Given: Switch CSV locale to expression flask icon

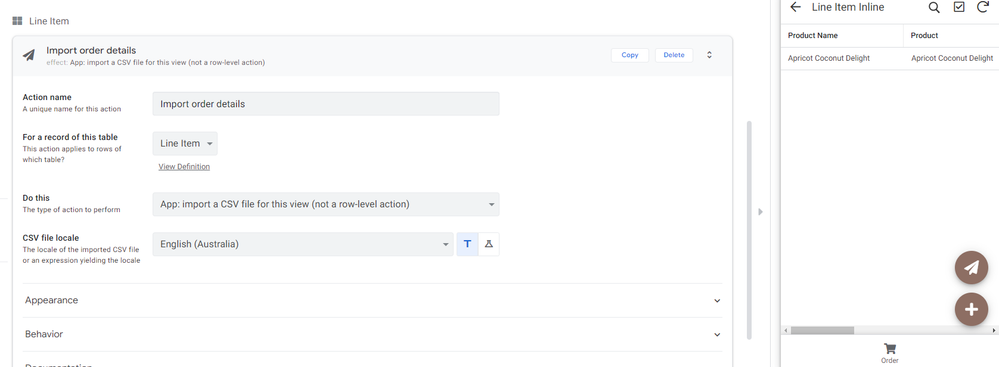Looking at the screenshot, I should tap(489, 244).
